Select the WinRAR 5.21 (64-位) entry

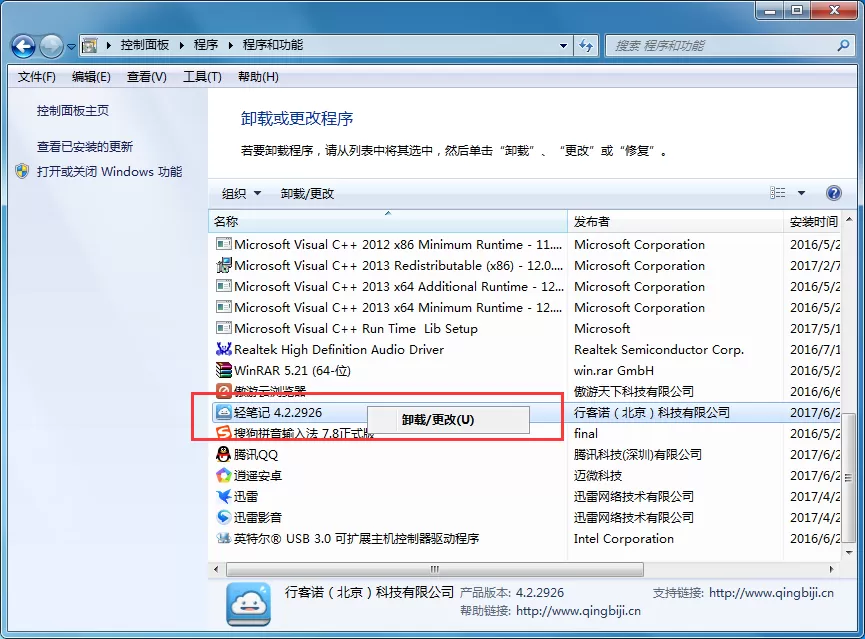click(292, 370)
